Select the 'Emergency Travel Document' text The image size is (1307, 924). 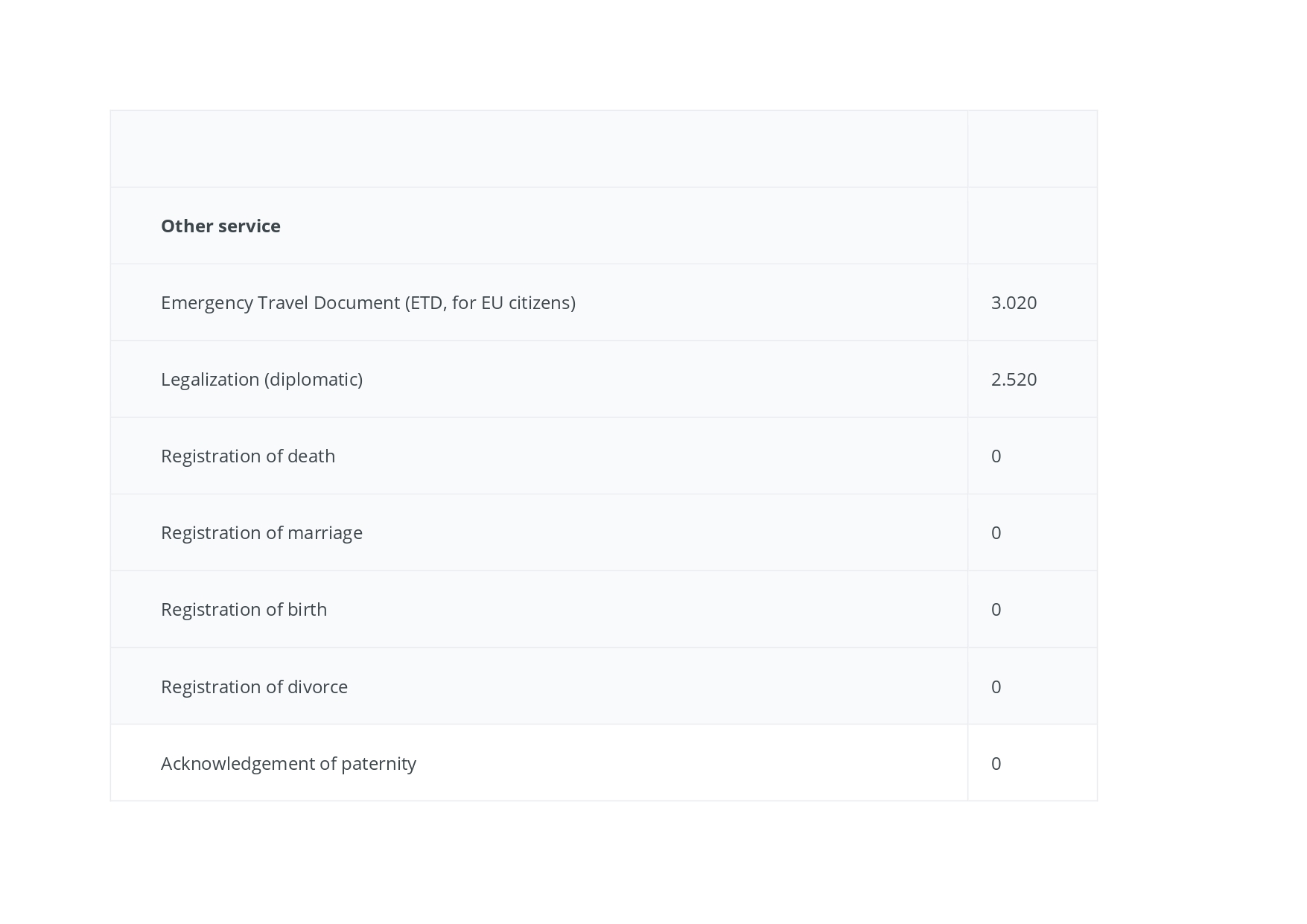(x=281, y=302)
